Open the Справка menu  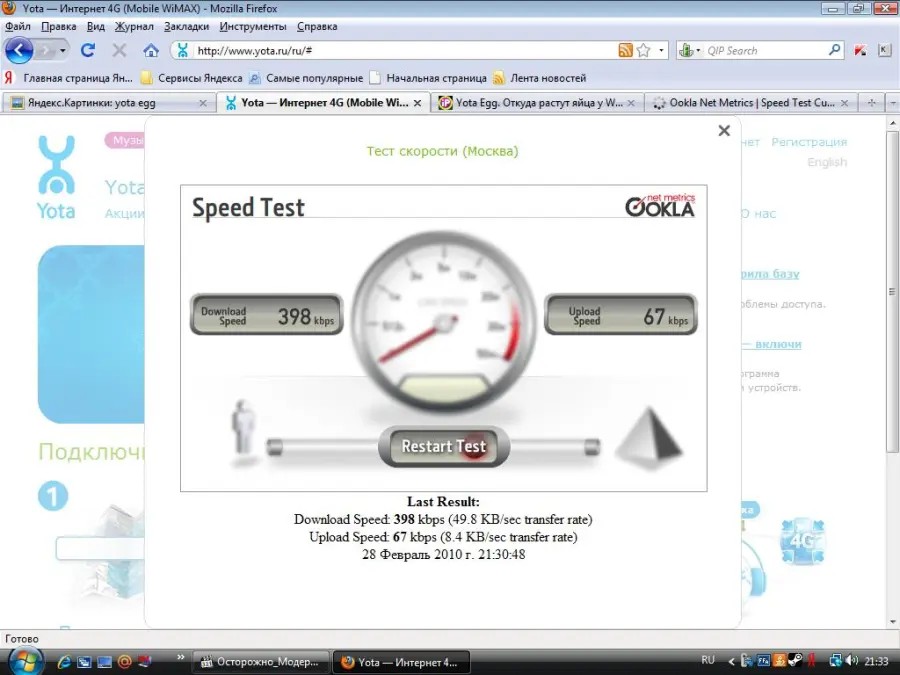(317, 26)
